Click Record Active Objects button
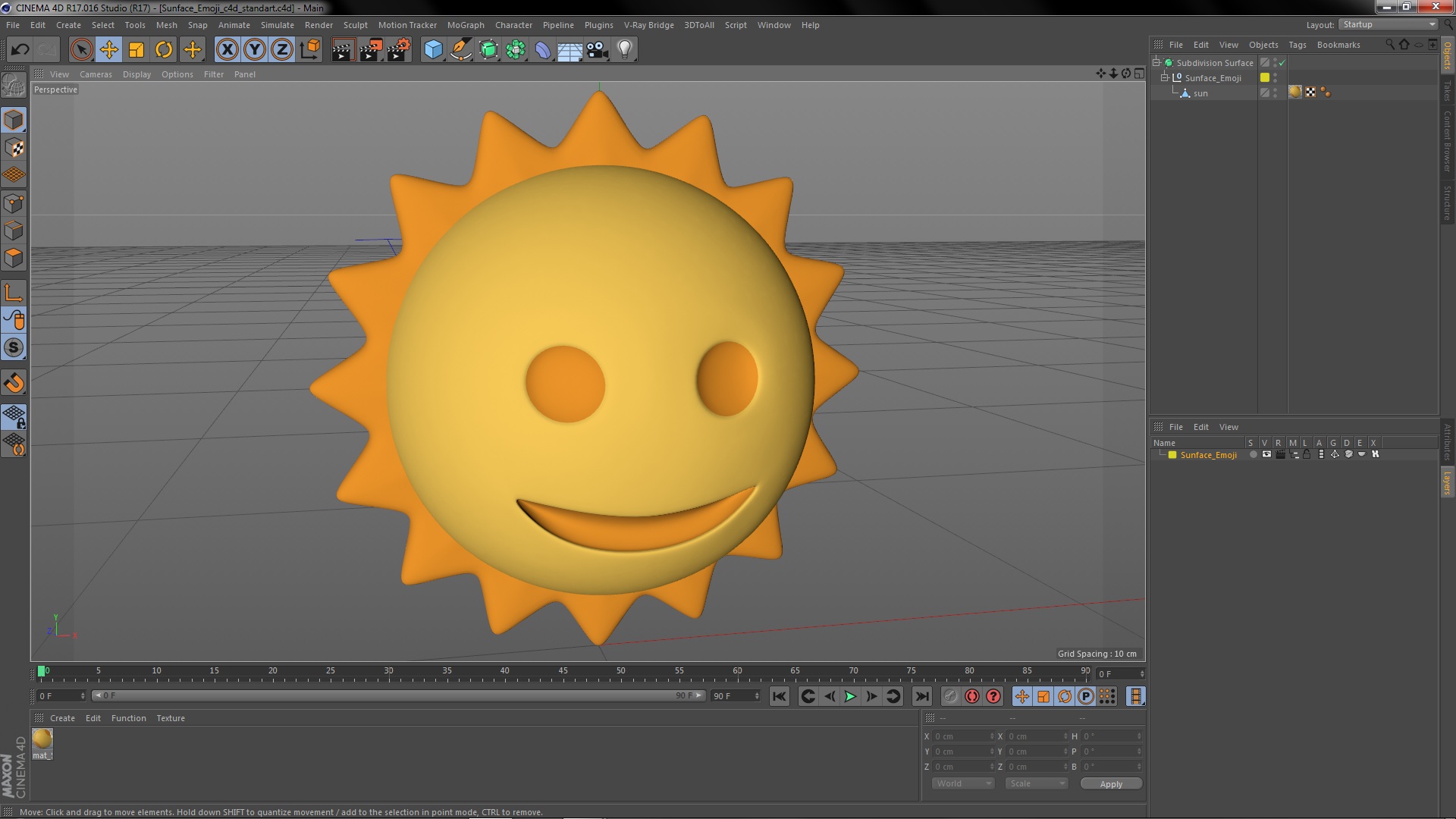Viewport: 1456px width, 819px height. [950, 696]
